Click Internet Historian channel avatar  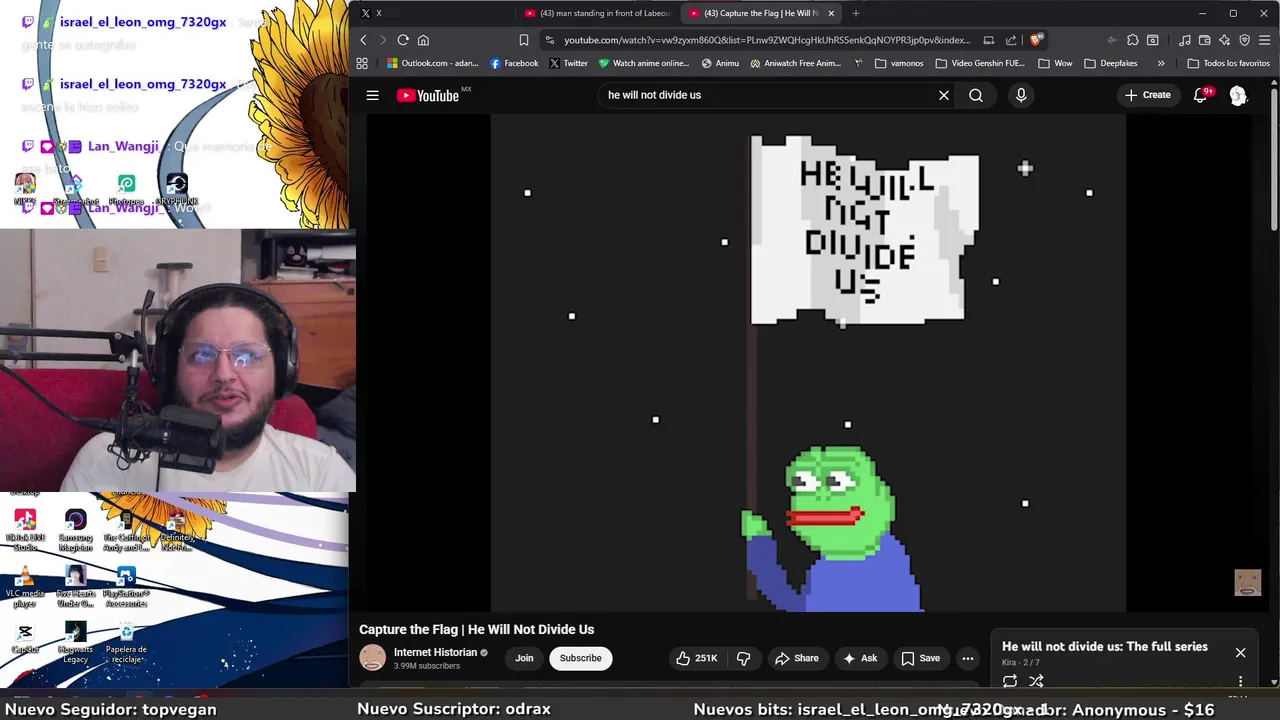click(x=372, y=658)
